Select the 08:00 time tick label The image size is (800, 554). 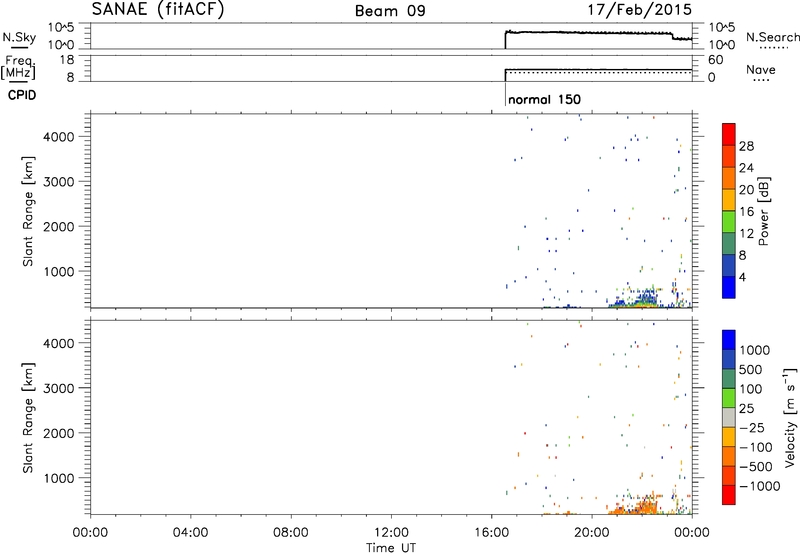290,533
